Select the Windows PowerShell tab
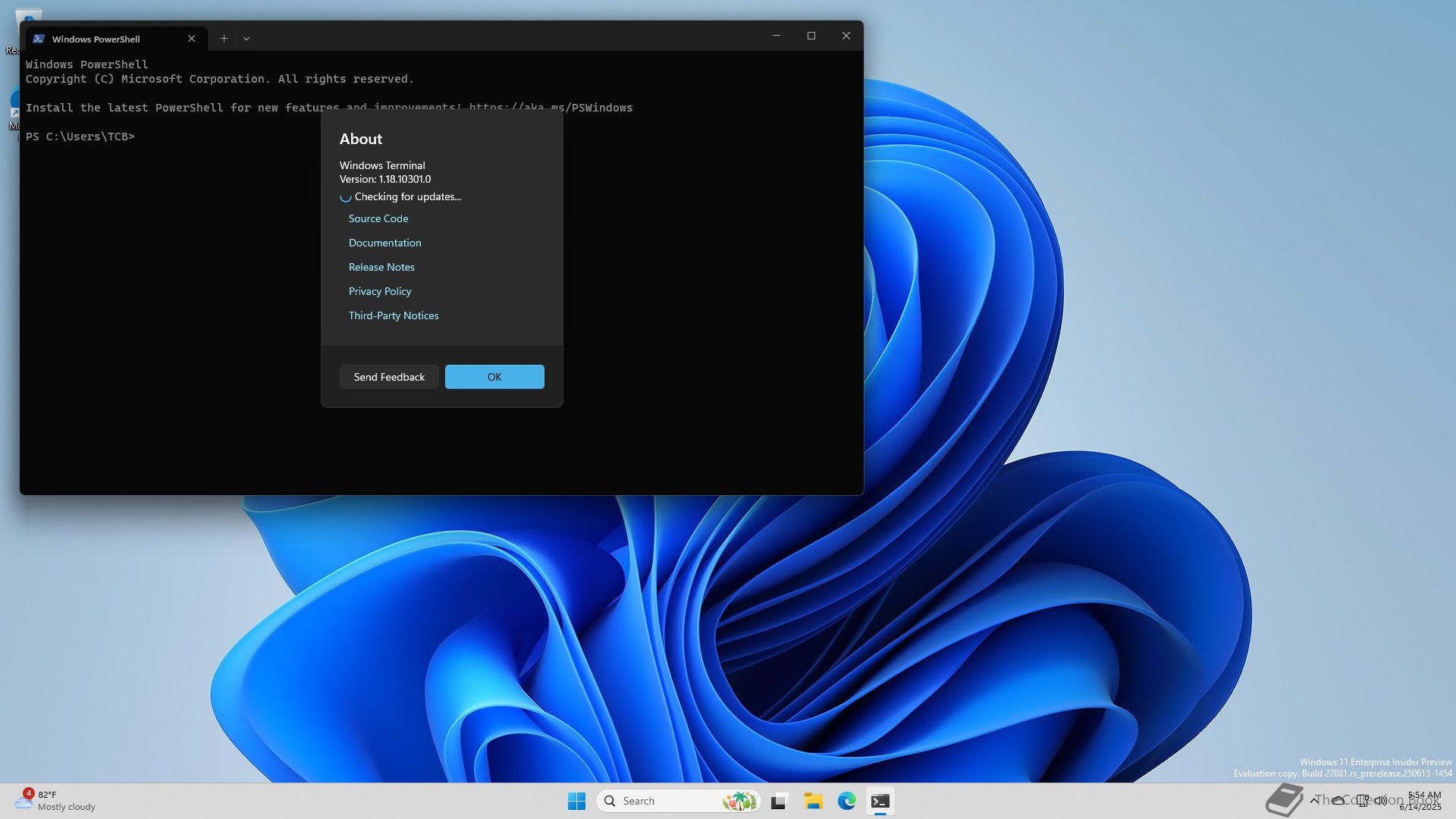This screenshot has width=1456, height=819. tap(96, 39)
